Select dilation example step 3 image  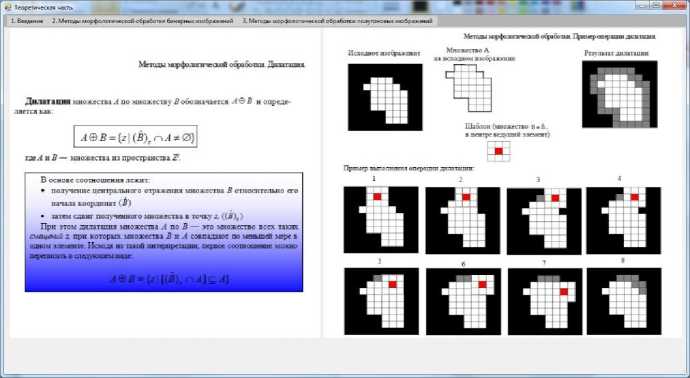[x=544, y=221]
